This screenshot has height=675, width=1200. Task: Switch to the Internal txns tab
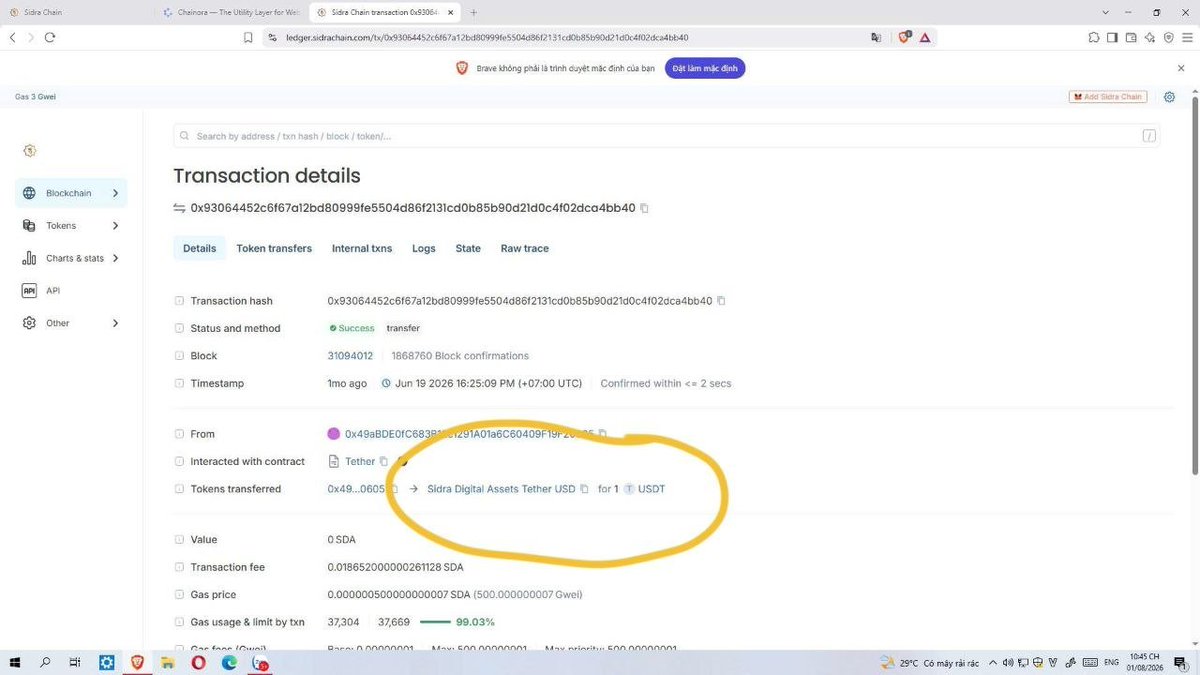[x=362, y=248]
